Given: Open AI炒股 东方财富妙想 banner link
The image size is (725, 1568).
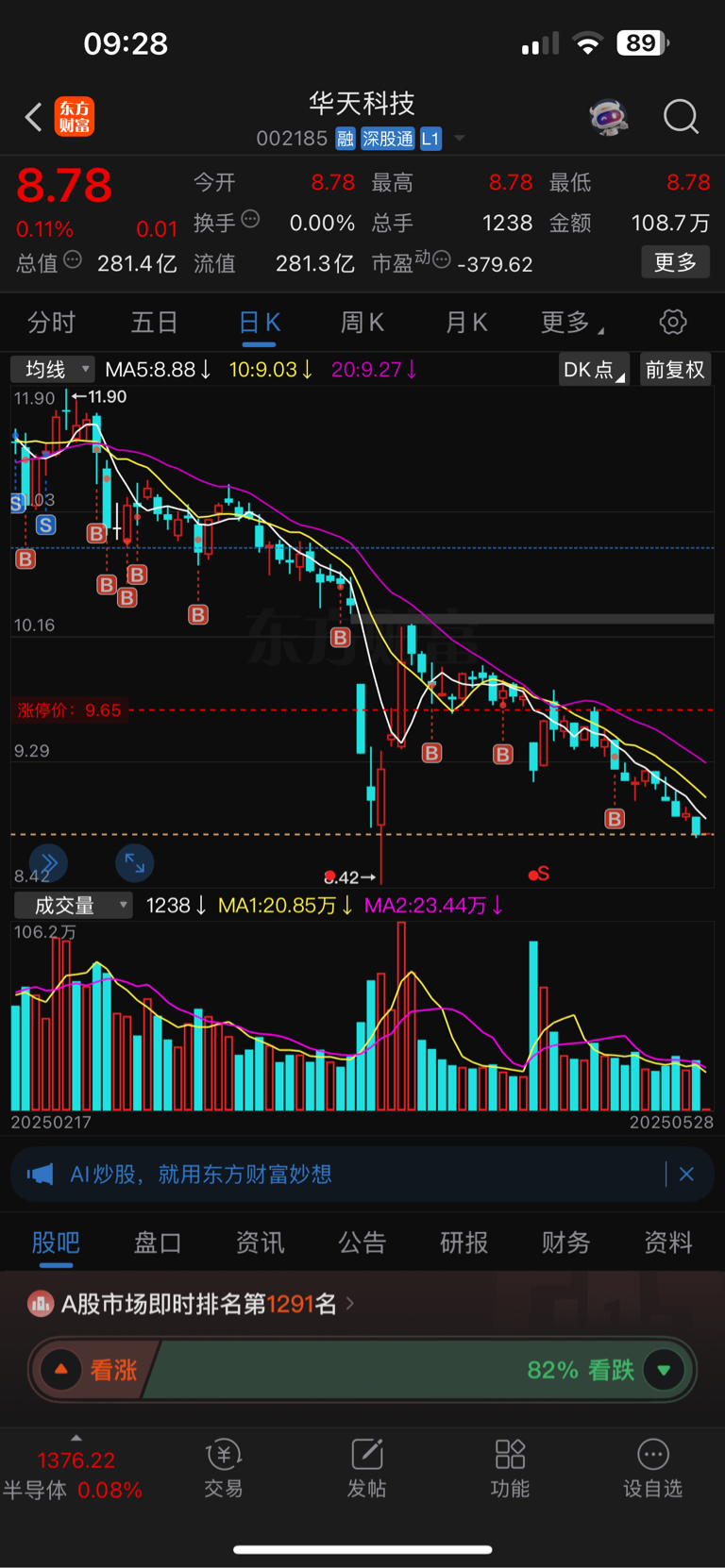Looking at the screenshot, I should click(201, 1174).
